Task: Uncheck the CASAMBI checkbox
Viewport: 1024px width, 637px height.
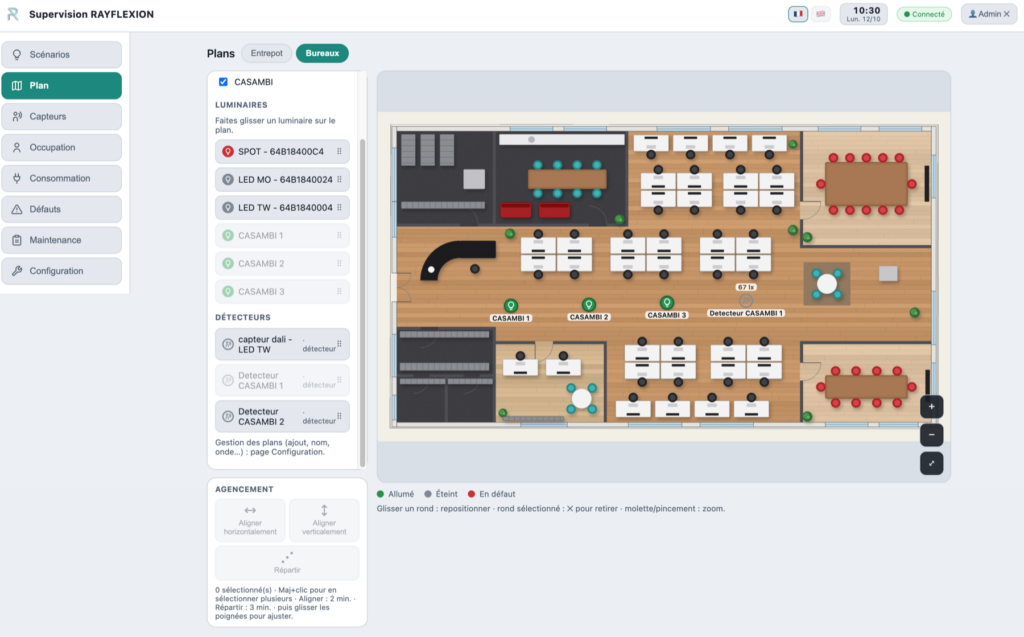Action: coord(223,82)
